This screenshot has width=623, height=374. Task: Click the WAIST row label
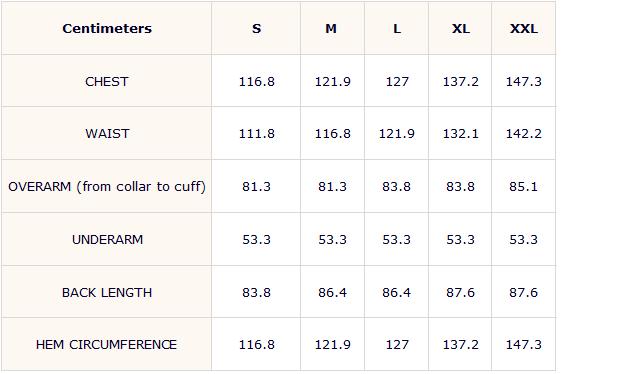click(x=107, y=134)
